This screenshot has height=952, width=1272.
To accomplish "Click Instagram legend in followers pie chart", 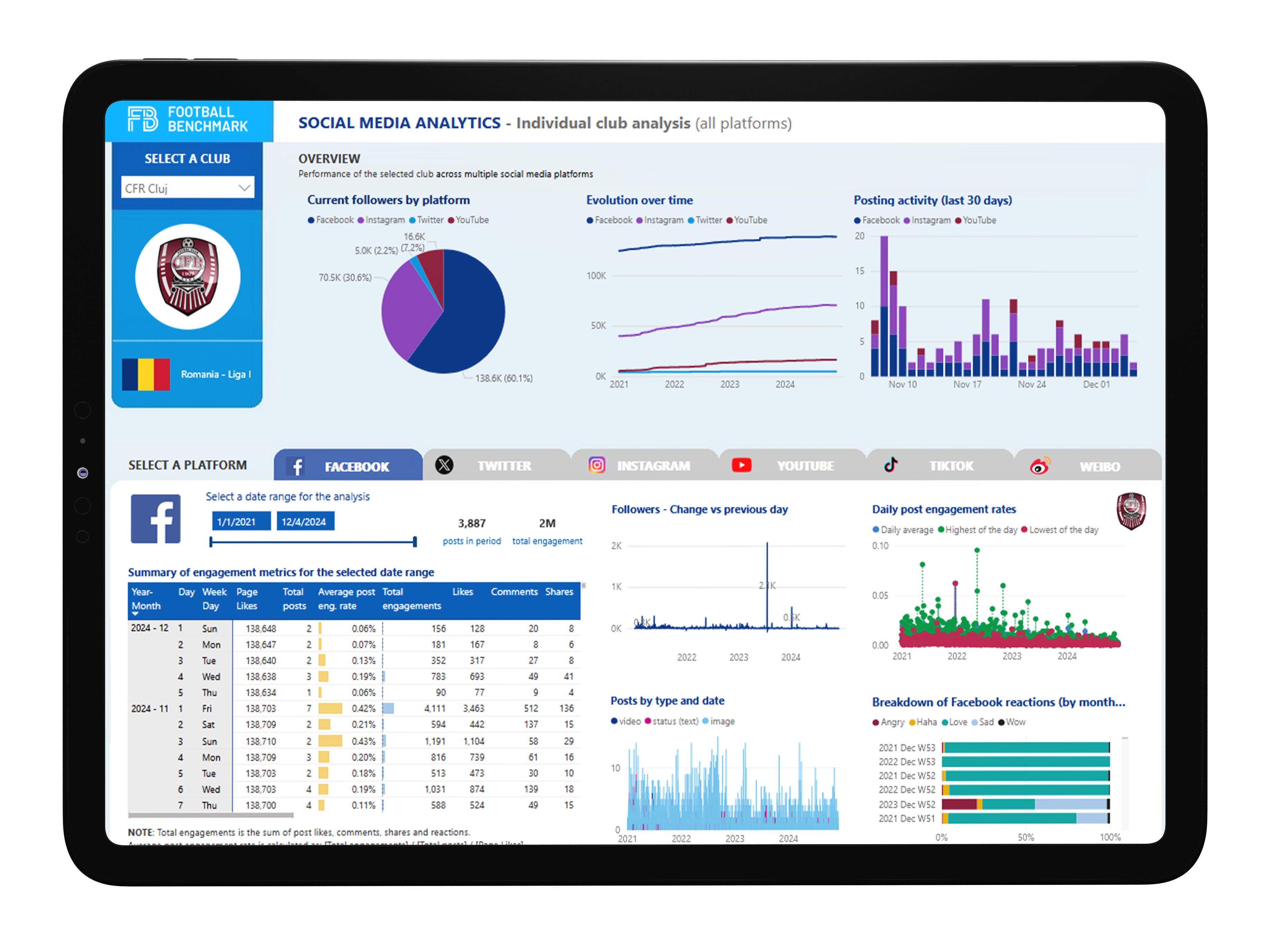I will point(381,220).
